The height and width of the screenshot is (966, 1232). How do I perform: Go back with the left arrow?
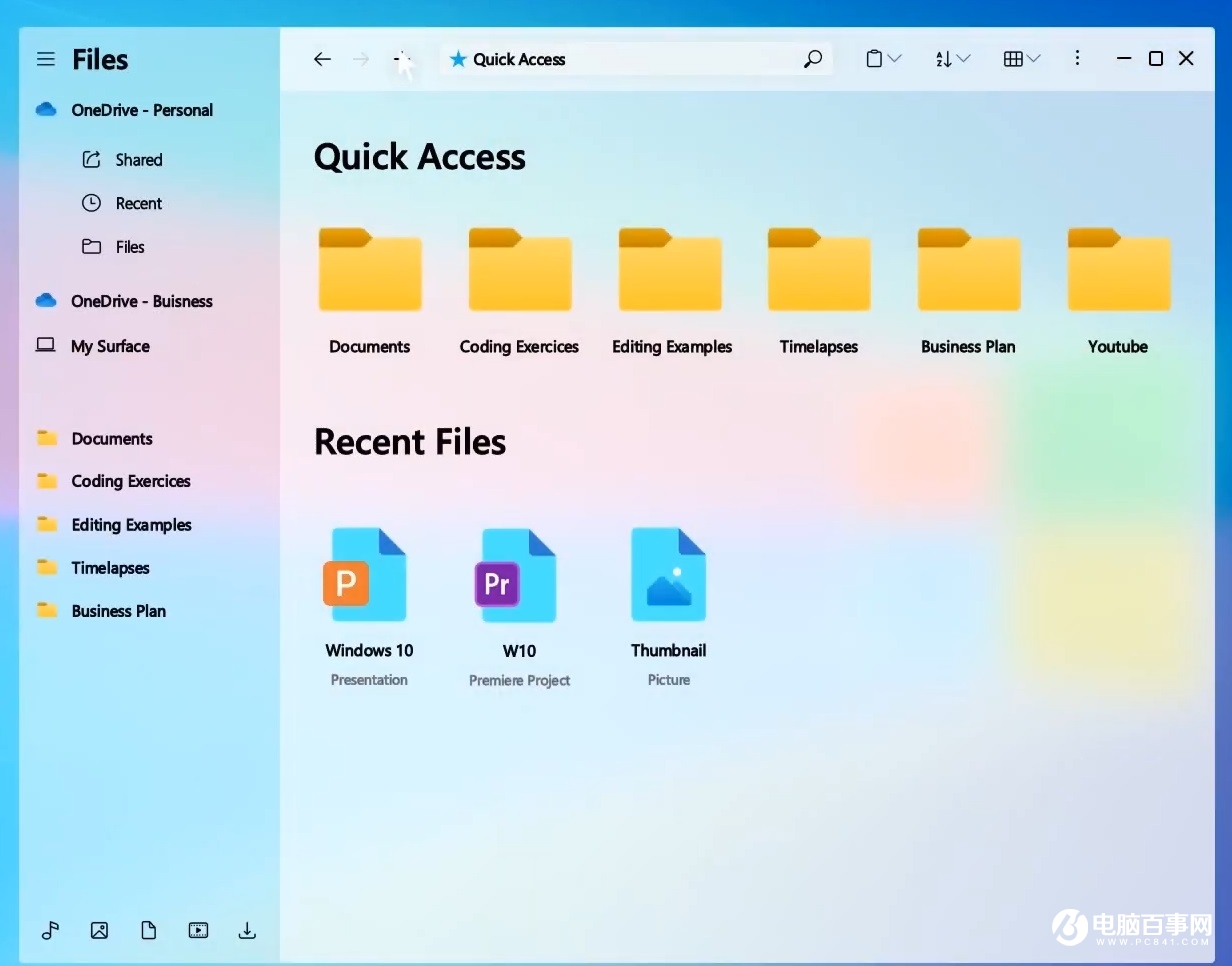pos(322,59)
